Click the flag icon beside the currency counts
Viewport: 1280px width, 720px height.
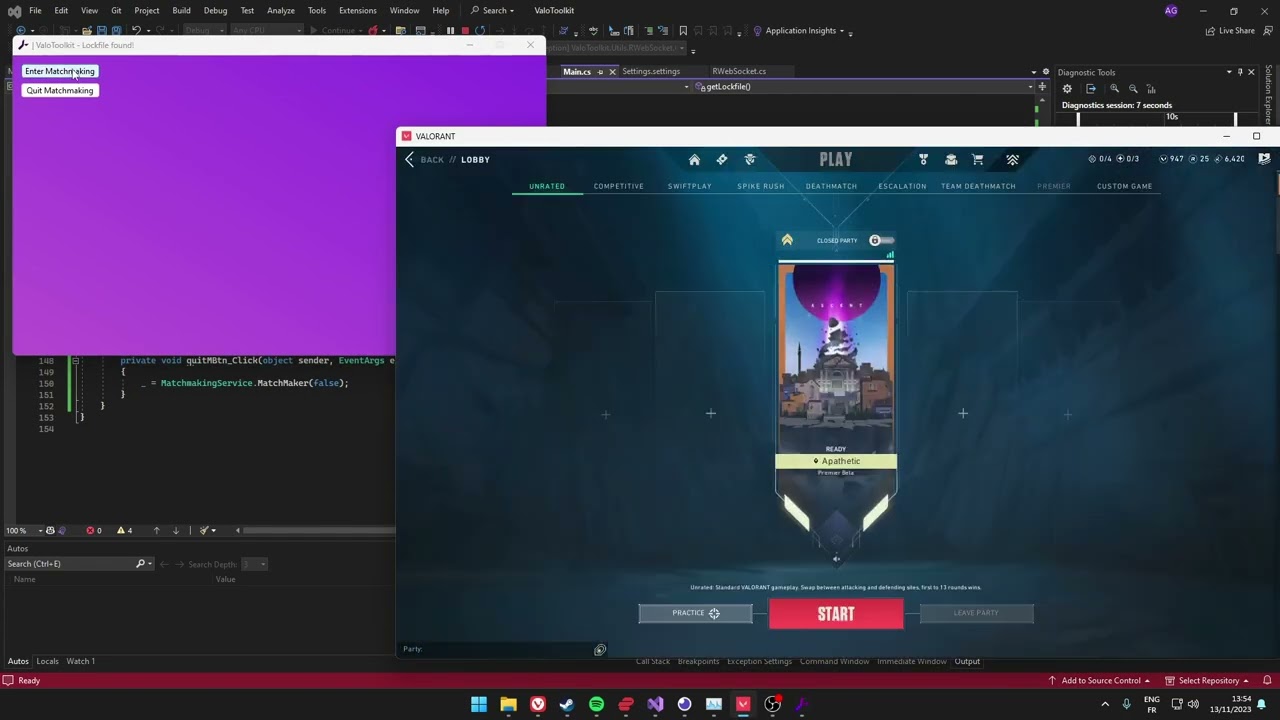(x=1264, y=159)
